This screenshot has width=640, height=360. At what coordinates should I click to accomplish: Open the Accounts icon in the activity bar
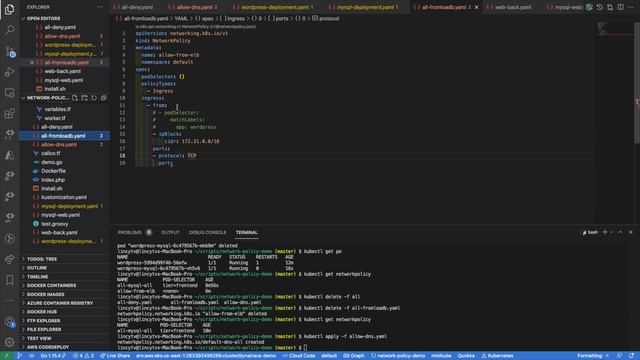(9, 322)
